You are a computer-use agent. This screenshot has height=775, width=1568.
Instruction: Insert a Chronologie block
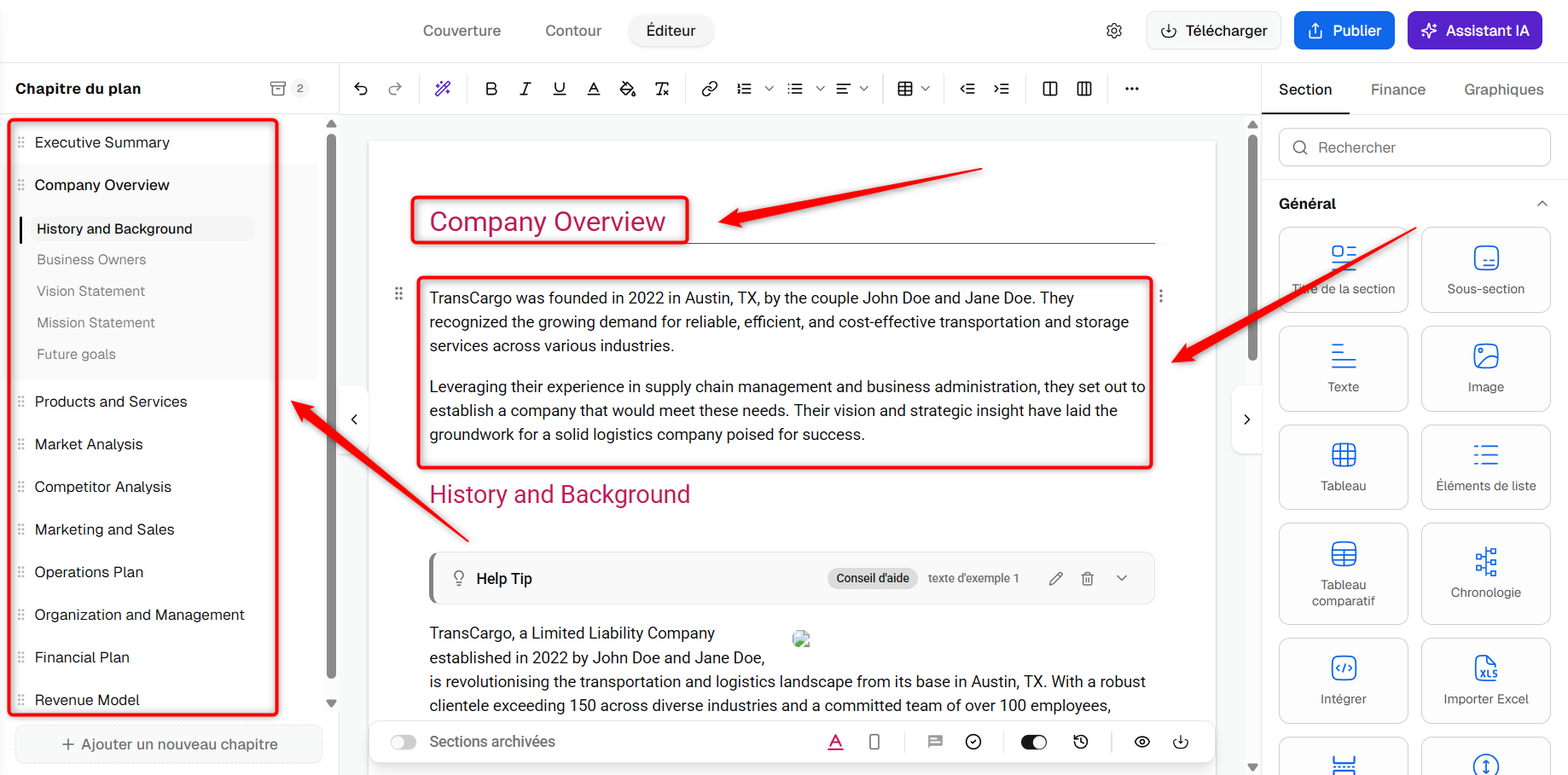pyautogui.click(x=1486, y=574)
